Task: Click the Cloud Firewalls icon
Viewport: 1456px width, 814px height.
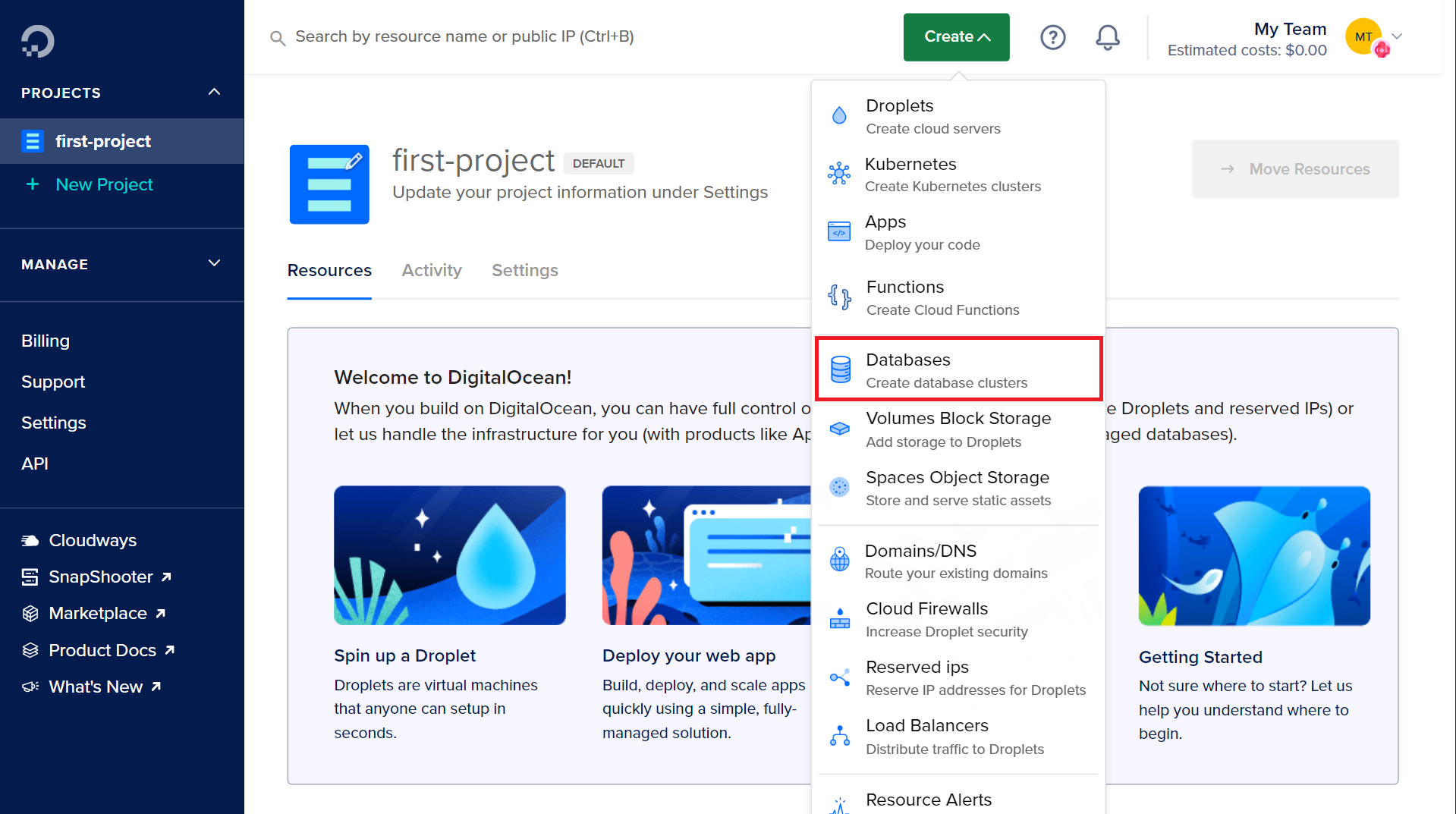Action: (x=839, y=619)
